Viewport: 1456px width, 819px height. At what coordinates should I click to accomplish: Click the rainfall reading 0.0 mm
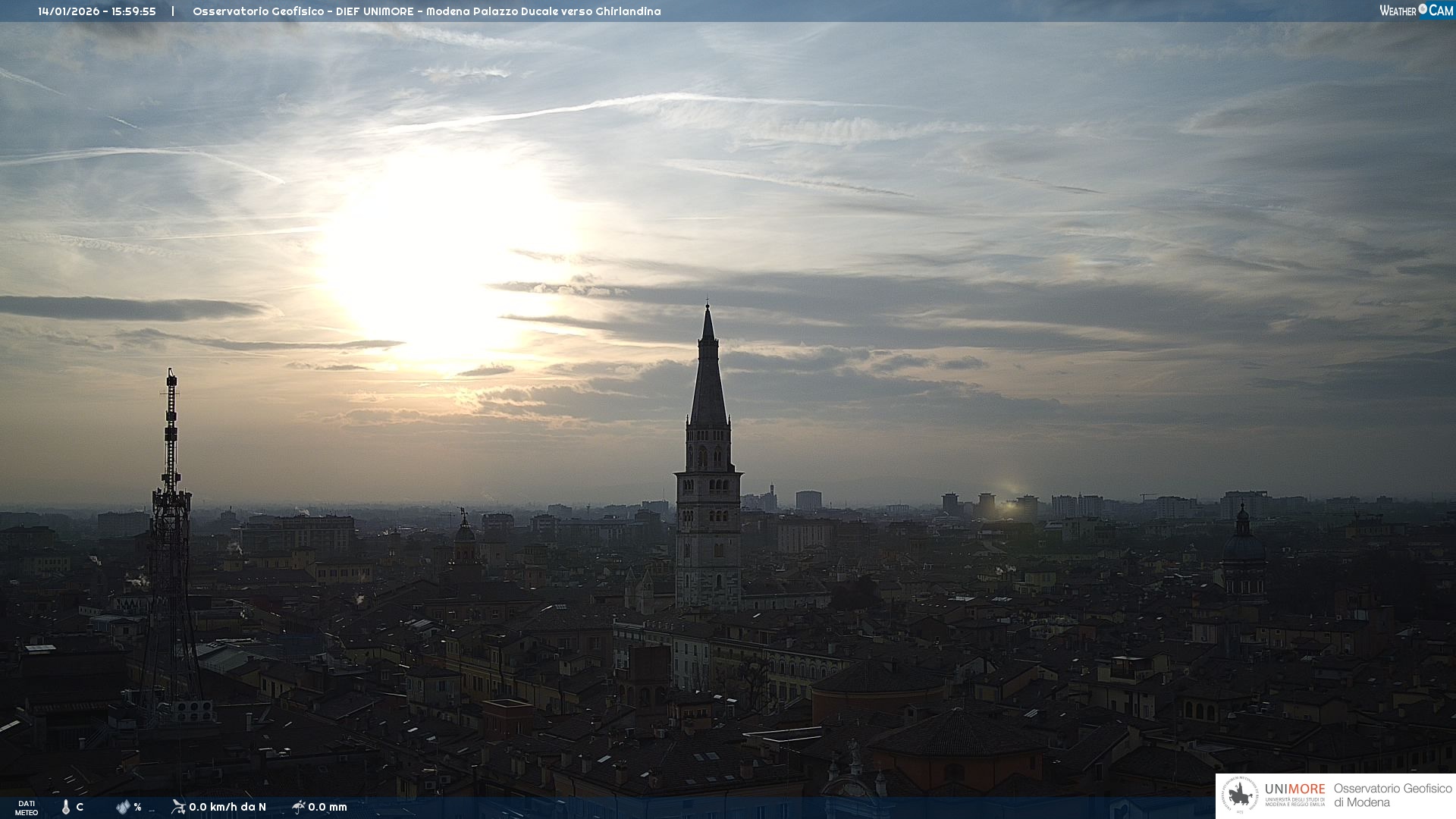(x=328, y=807)
